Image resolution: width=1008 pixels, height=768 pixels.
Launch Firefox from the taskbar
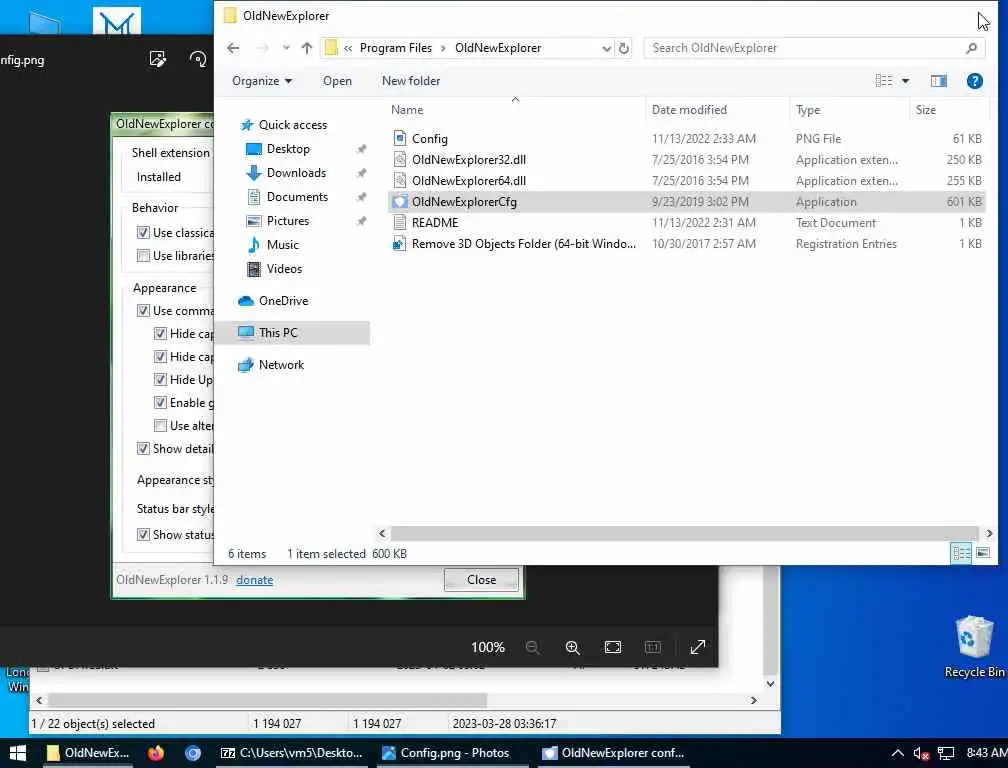pos(156,753)
